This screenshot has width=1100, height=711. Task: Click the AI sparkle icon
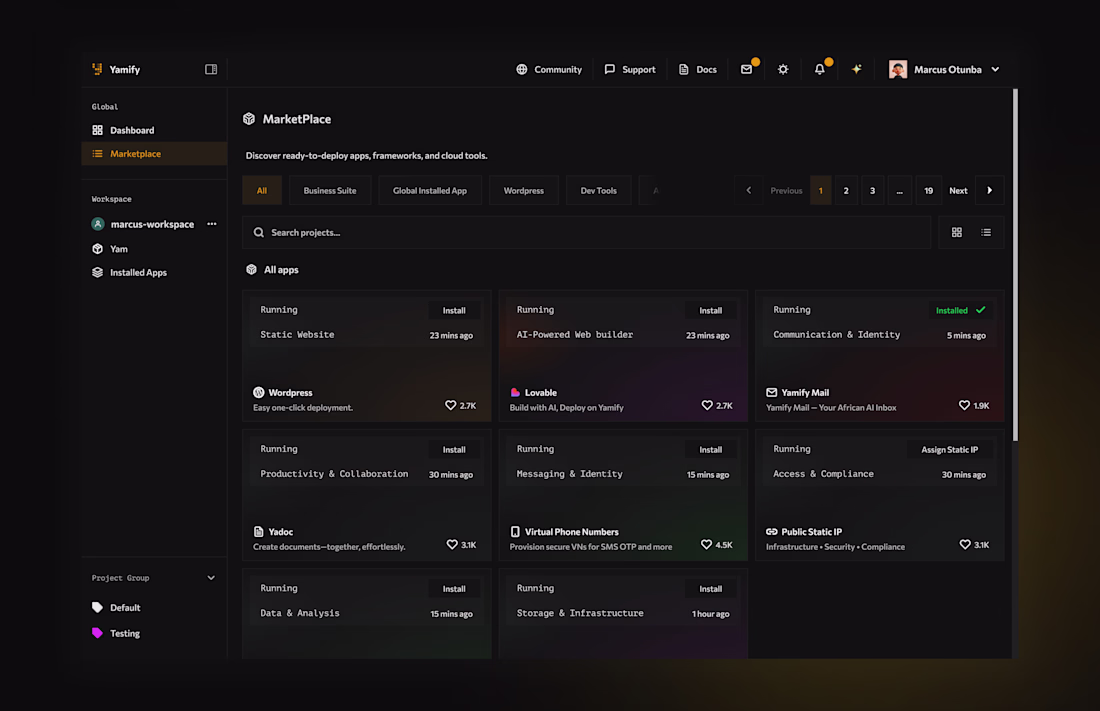click(x=857, y=69)
